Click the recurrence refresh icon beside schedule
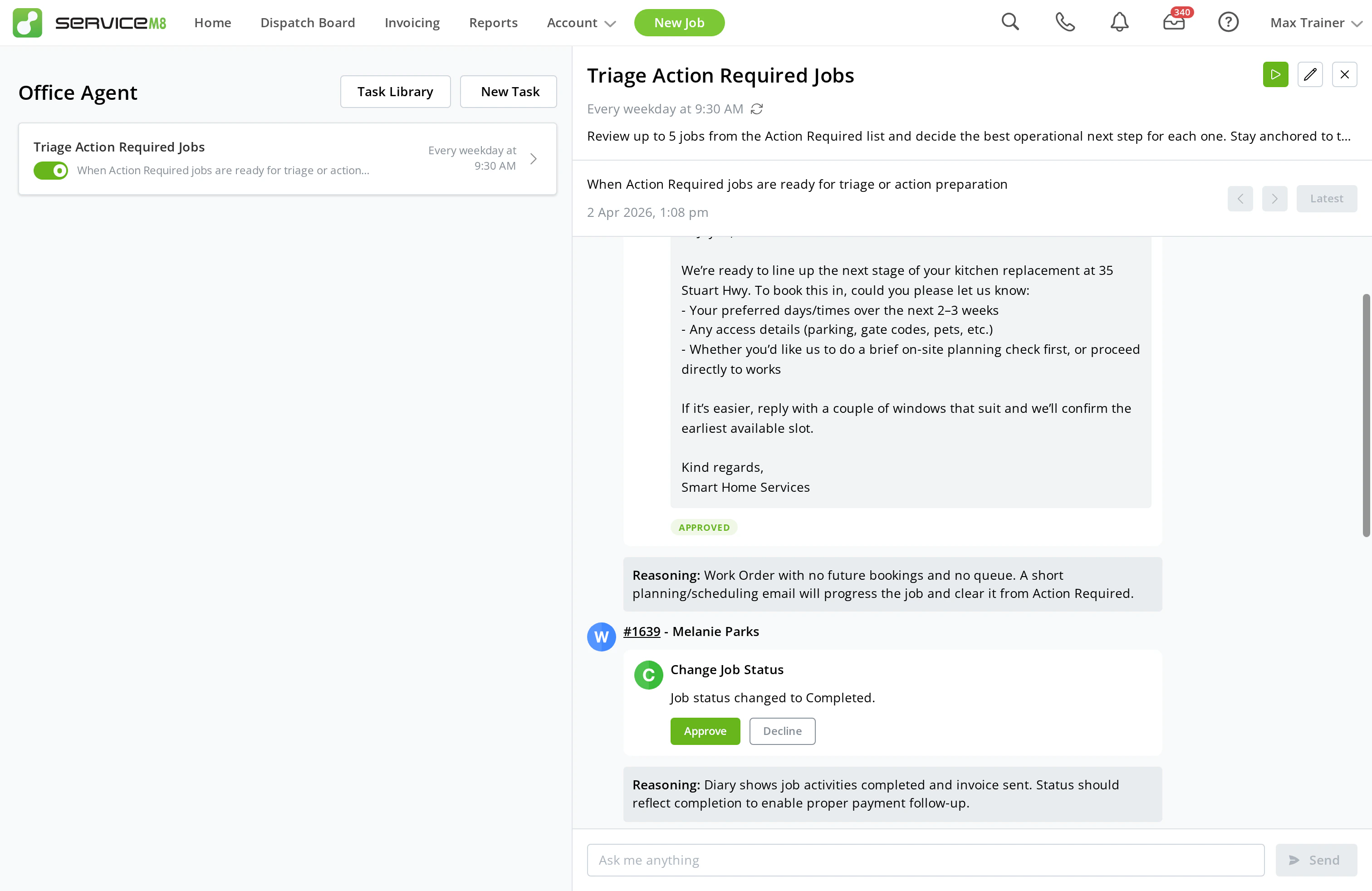This screenshot has width=1372, height=891. (x=757, y=109)
